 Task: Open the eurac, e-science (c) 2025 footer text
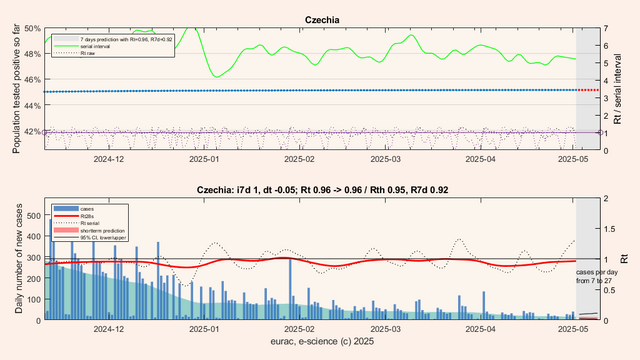tap(322, 342)
